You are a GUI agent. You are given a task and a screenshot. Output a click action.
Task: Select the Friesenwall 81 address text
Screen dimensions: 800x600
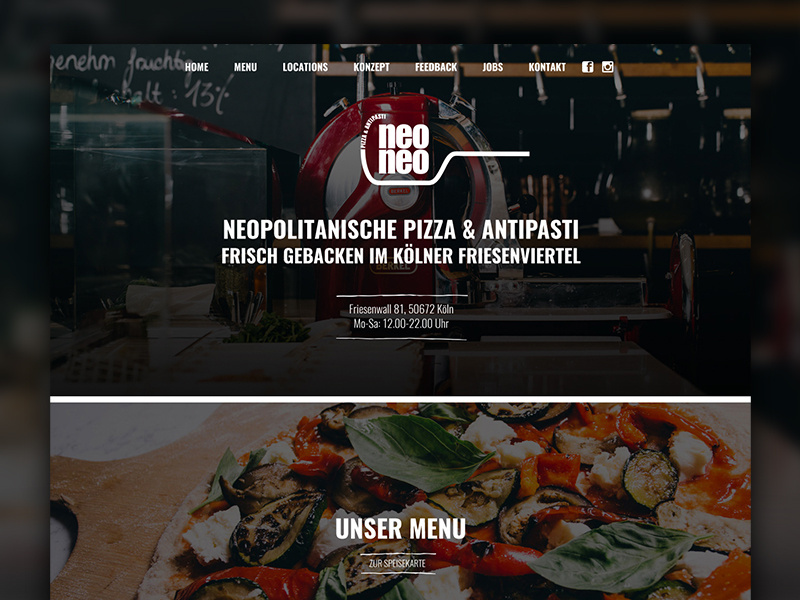click(x=401, y=309)
